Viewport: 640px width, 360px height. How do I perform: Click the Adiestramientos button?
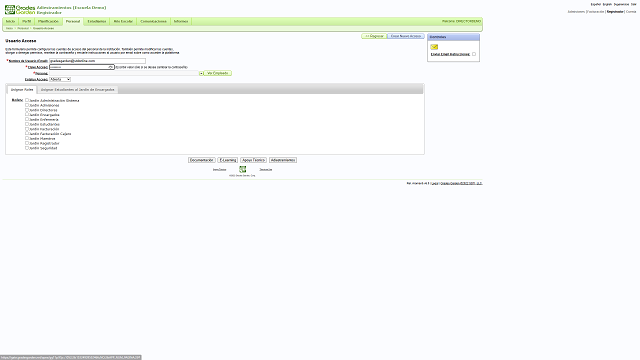[283, 160]
